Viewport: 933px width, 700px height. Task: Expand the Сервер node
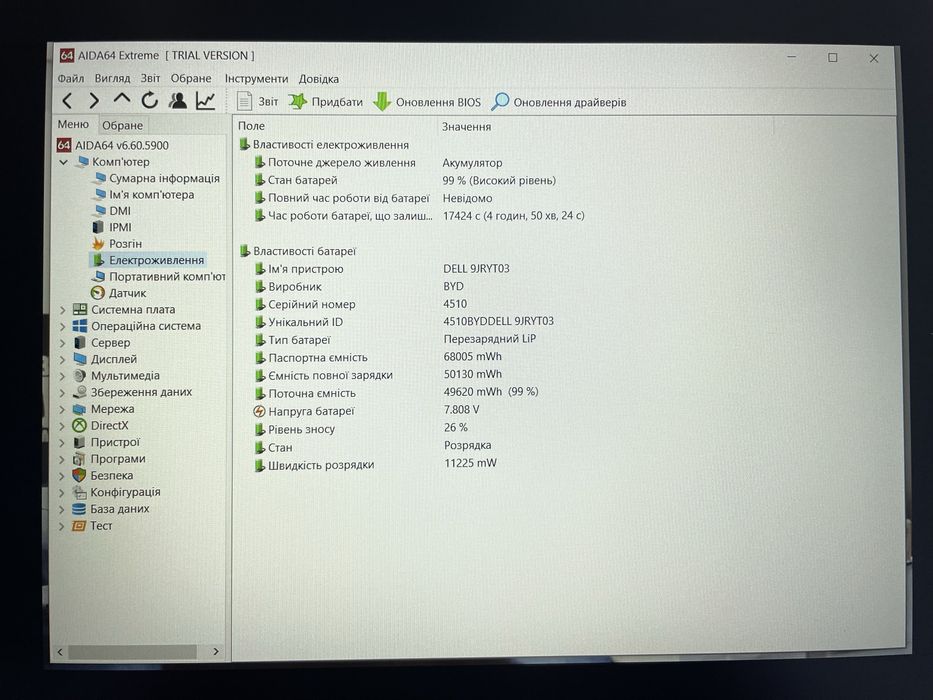pos(62,343)
